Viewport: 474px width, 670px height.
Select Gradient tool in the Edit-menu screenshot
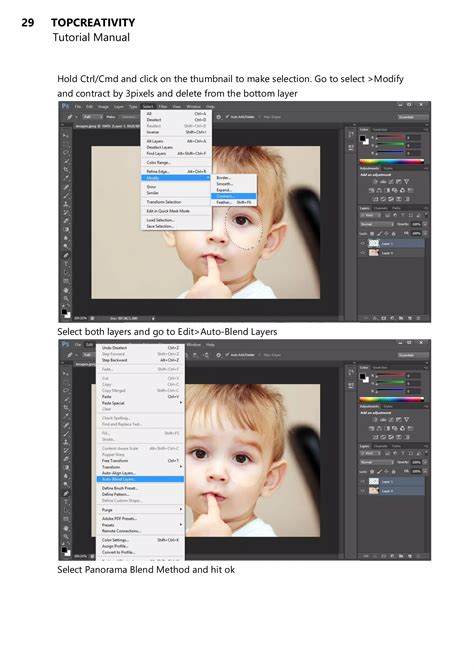tap(66, 467)
